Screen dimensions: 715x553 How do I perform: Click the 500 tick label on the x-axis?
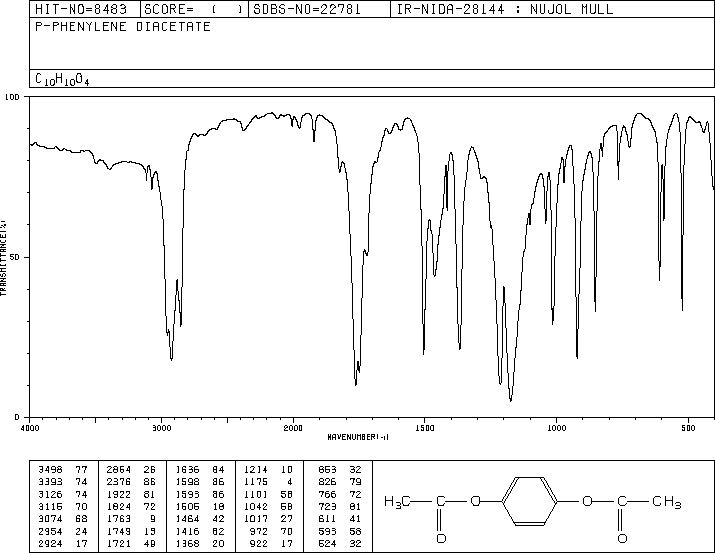point(688,428)
